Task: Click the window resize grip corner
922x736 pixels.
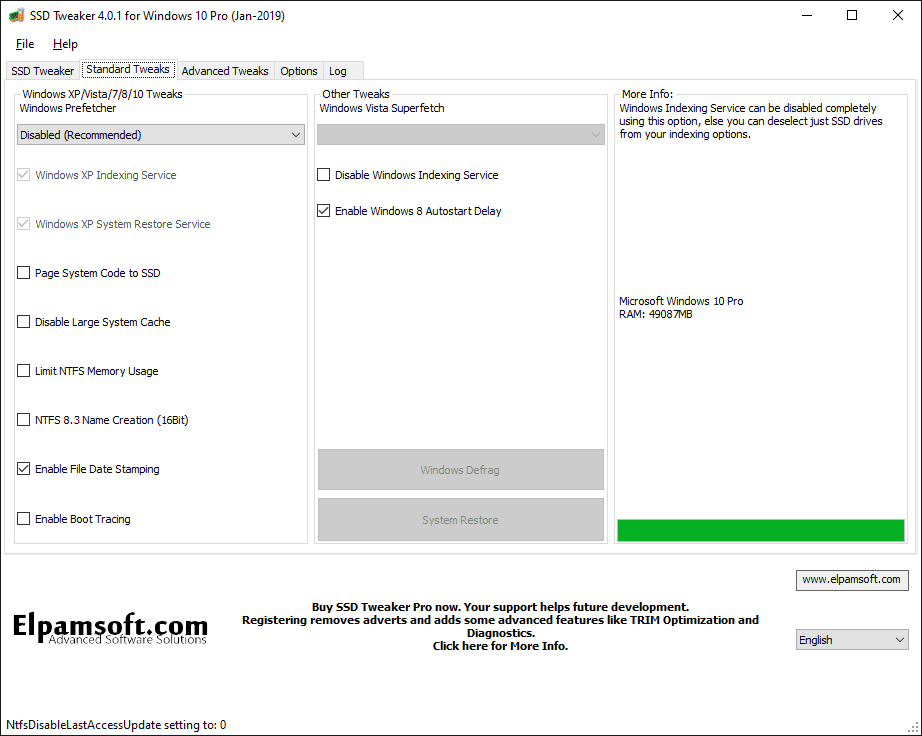Action: tap(914, 728)
